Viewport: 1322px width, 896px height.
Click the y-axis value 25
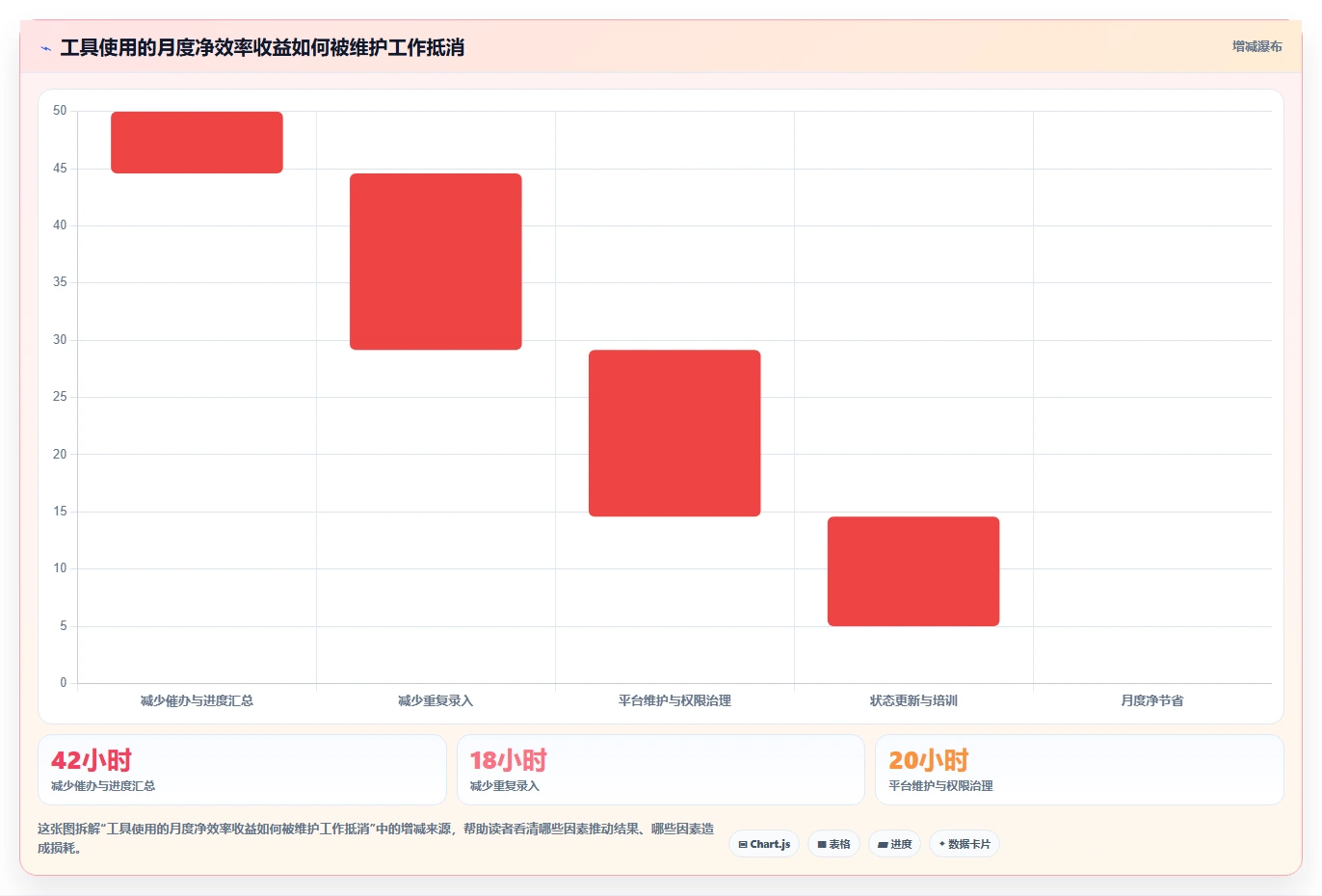(60, 397)
